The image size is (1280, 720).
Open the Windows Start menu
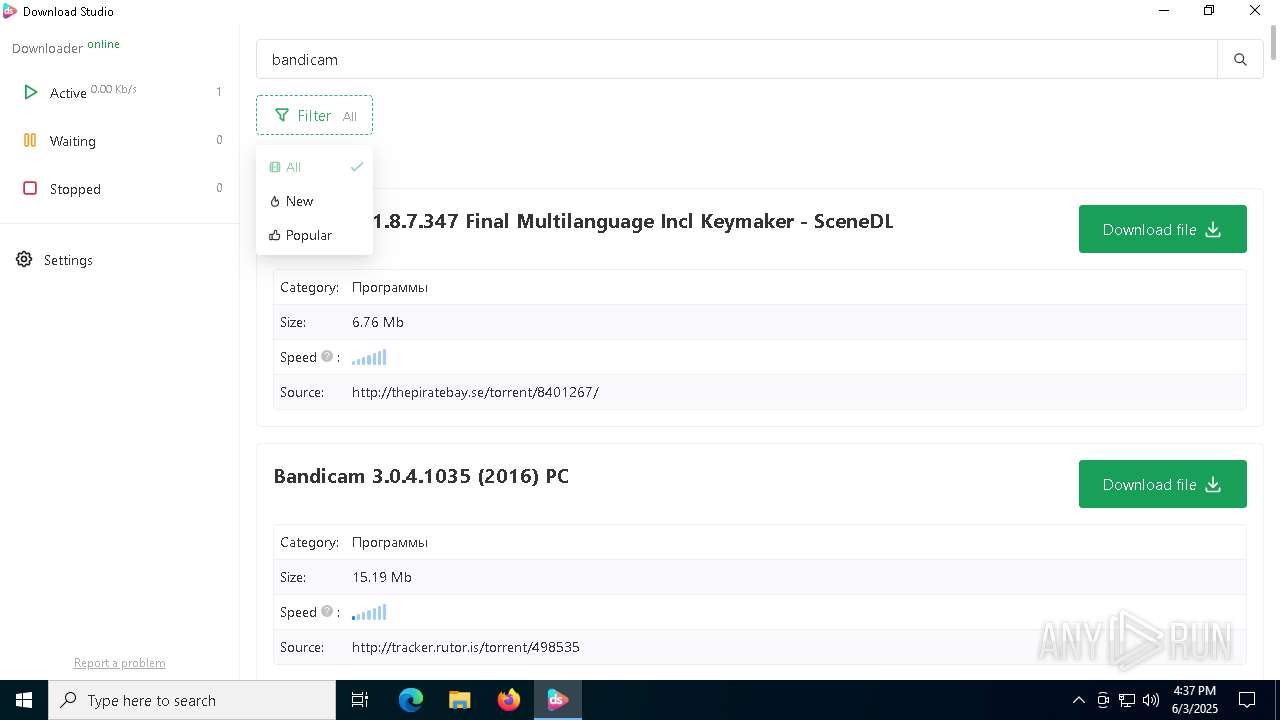pyautogui.click(x=24, y=700)
